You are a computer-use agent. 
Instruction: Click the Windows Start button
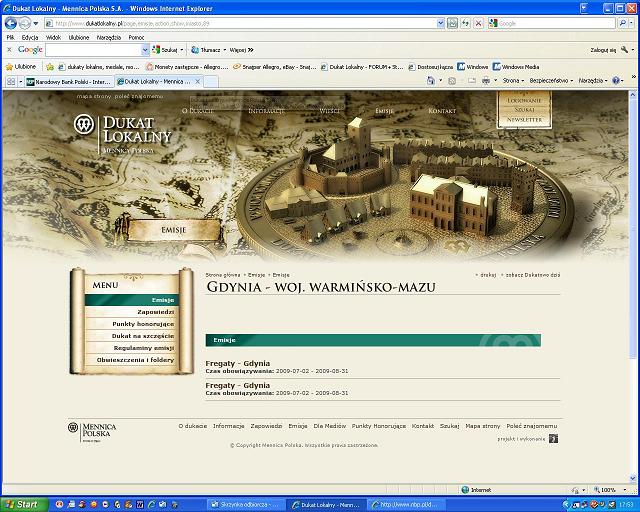pyautogui.click(x=24, y=505)
